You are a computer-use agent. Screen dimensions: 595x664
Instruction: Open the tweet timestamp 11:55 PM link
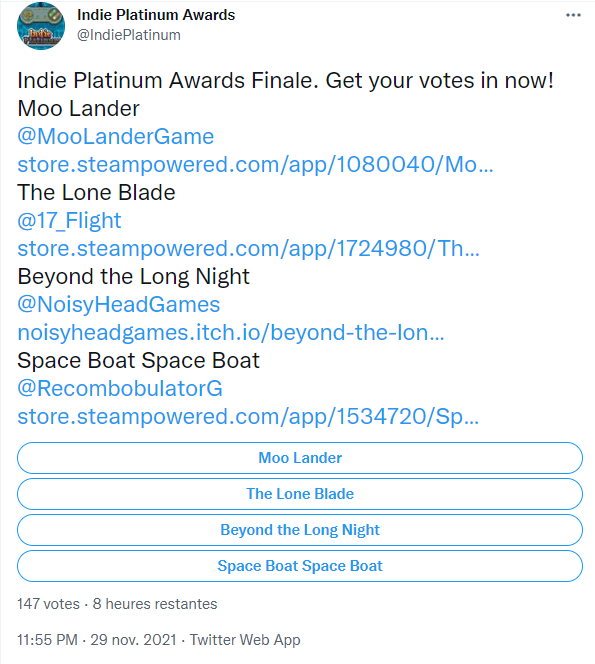47,639
